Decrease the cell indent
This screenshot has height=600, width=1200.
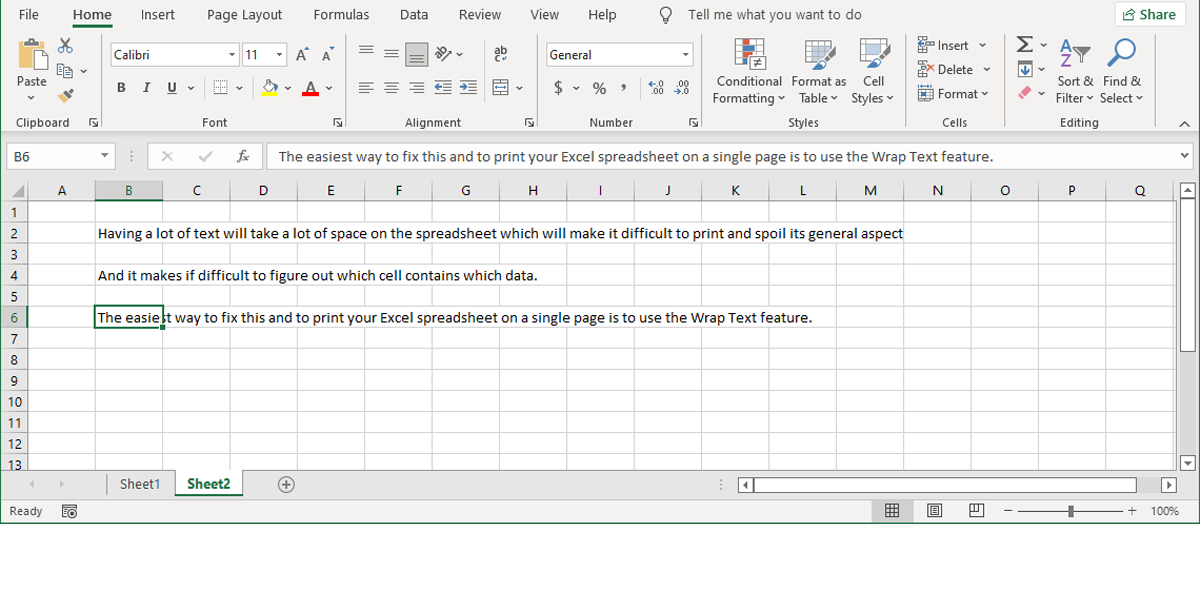(443, 88)
